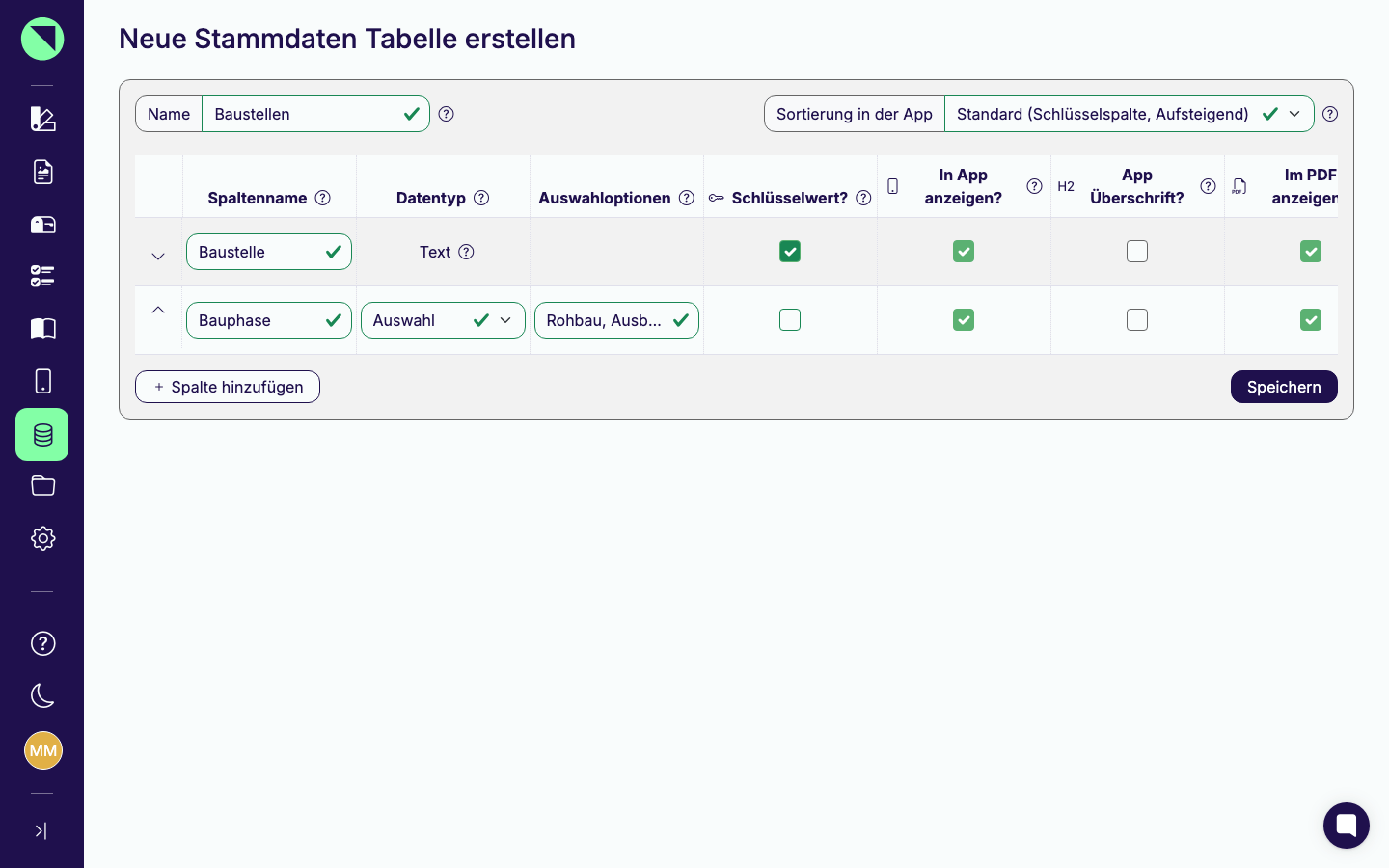Toggle In App anzeigen for Baustelle row

pyautogui.click(x=964, y=252)
